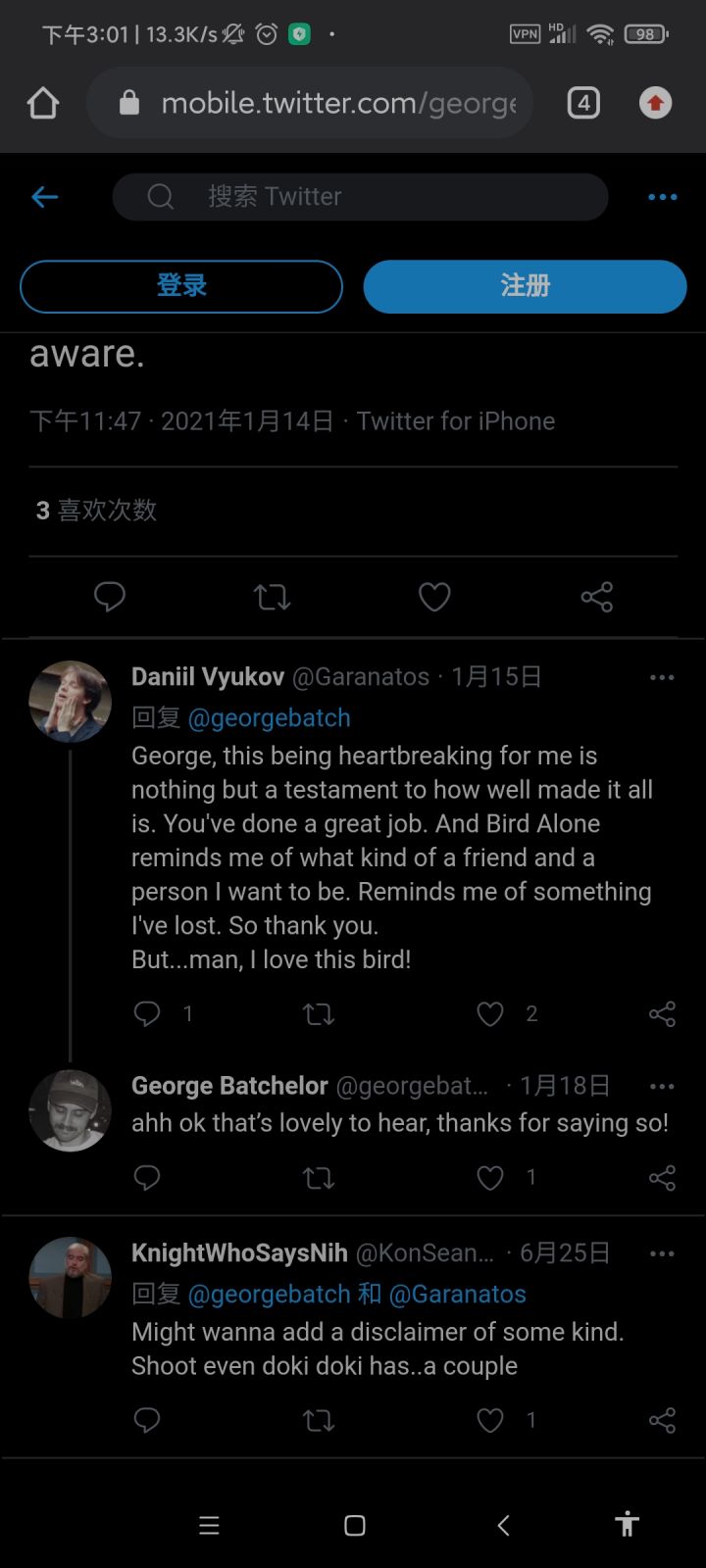This screenshot has height=1568, width=706.
Task: Reply to the main tweet
Action: 110,597
